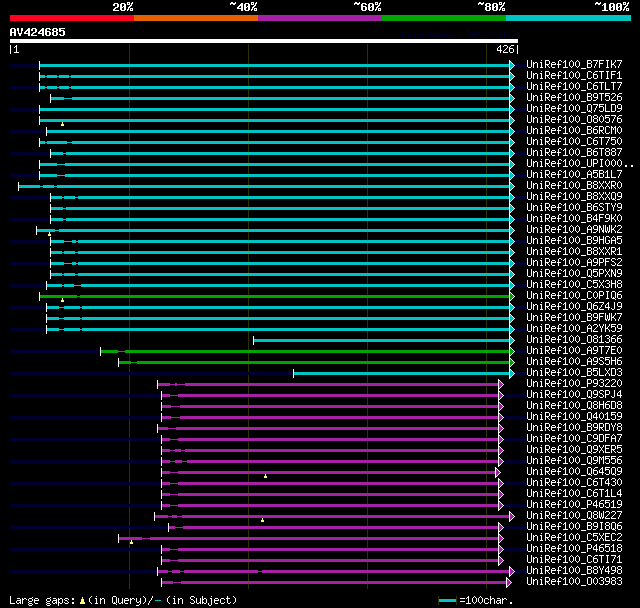Click the UniRef100_Q9XER5 label
Viewport: 640px width, 608px height.
click(574, 450)
